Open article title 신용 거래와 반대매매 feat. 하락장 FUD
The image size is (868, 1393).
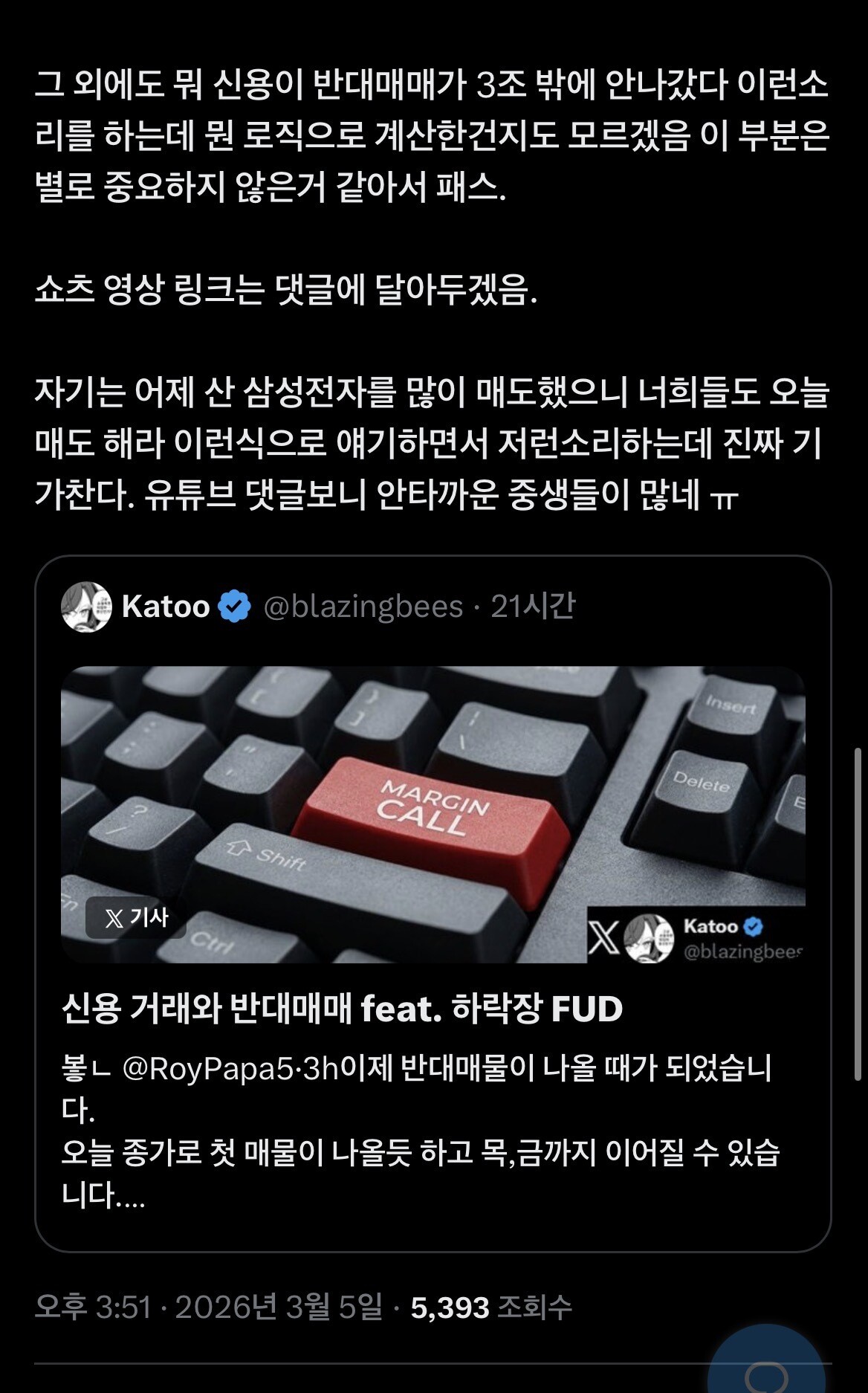pos(342,1009)
